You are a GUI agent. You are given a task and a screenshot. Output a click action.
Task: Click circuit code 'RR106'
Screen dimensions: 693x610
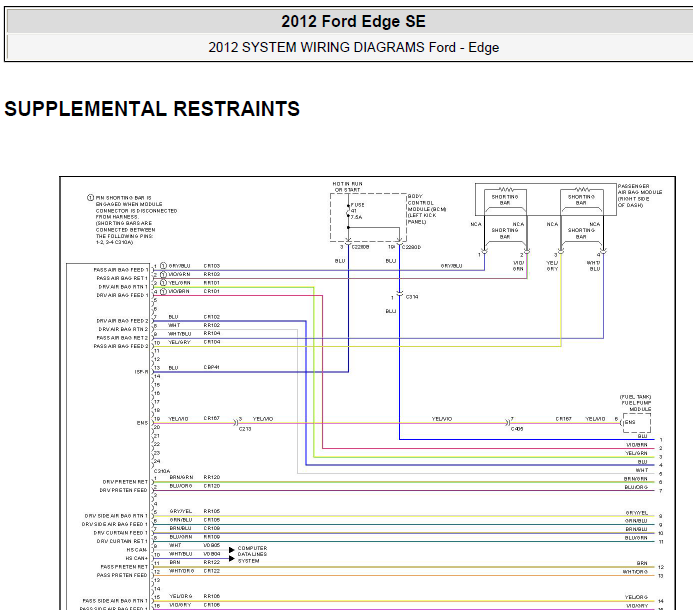[x=212, y=596]
